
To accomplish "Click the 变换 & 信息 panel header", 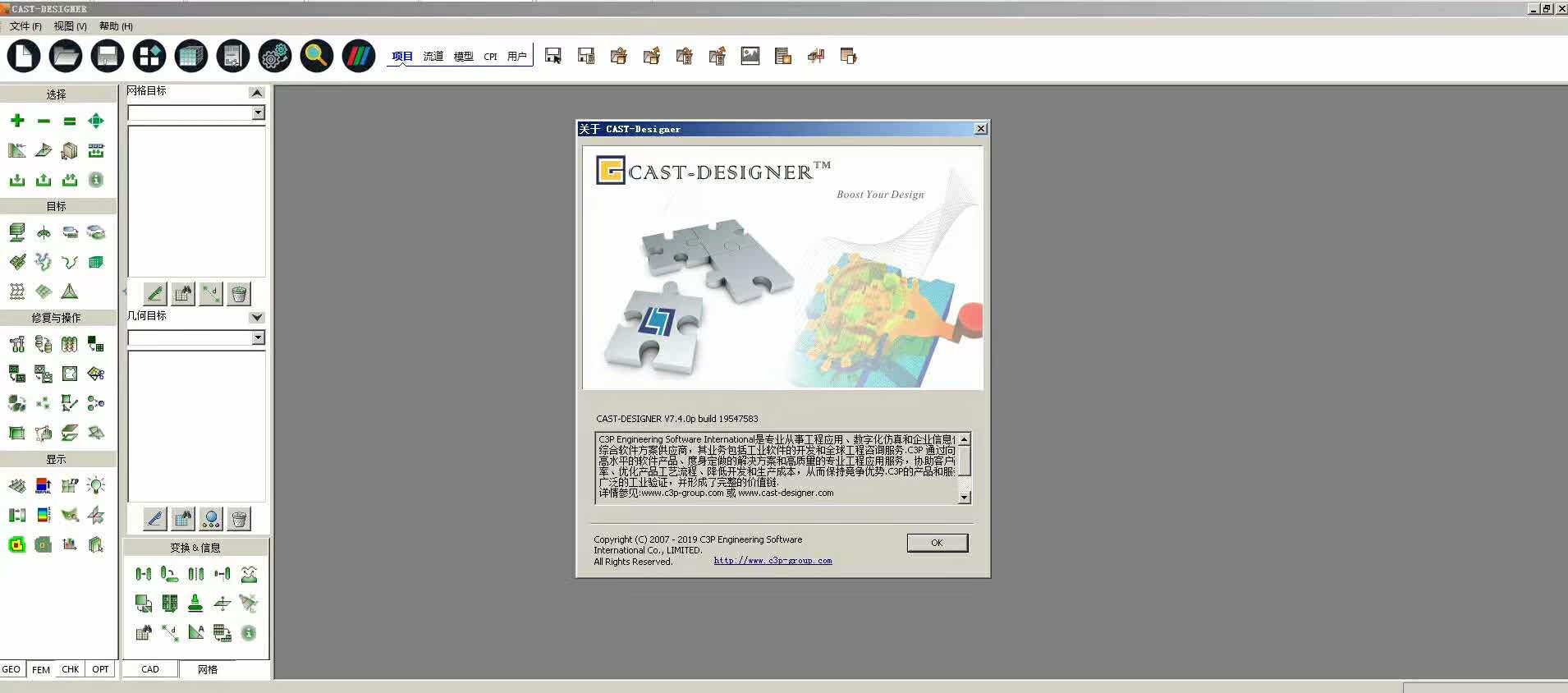I will (195, 548).
